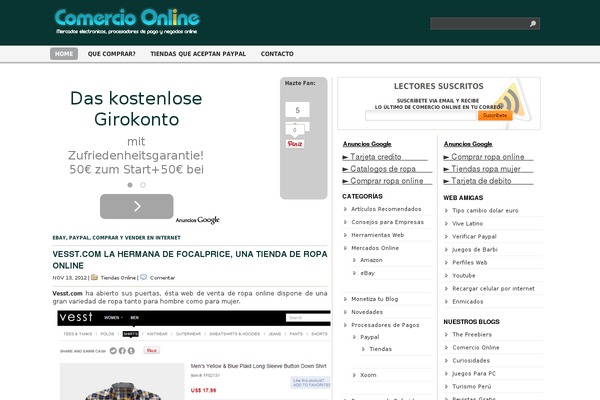The width and height of the screenshot is (600, 400).
Task: Open the HOME menu tab
Action: tap(64, 54)
